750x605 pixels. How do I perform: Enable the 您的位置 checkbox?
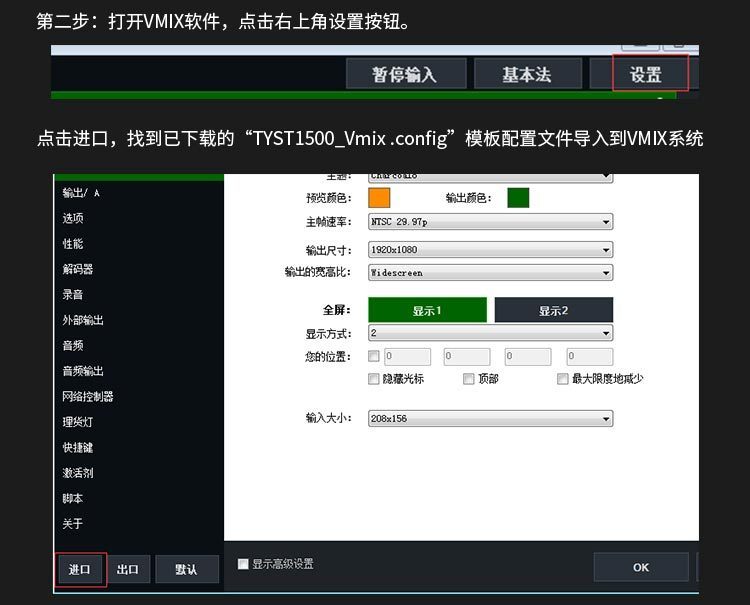pyautogui.click(x=374, y=356)
